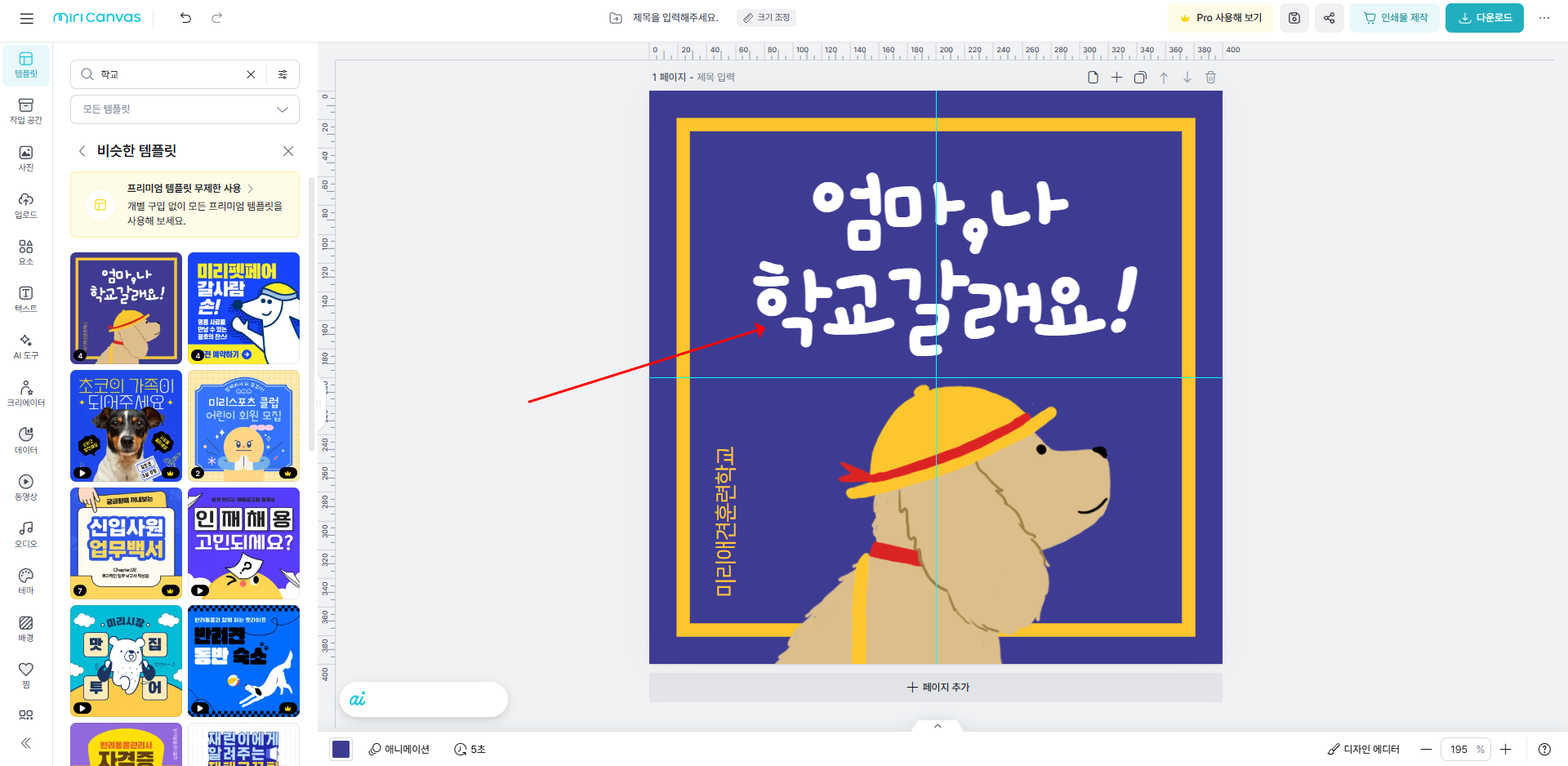
Task: Zoom in with the plus button
Action: click(1506, 750)
